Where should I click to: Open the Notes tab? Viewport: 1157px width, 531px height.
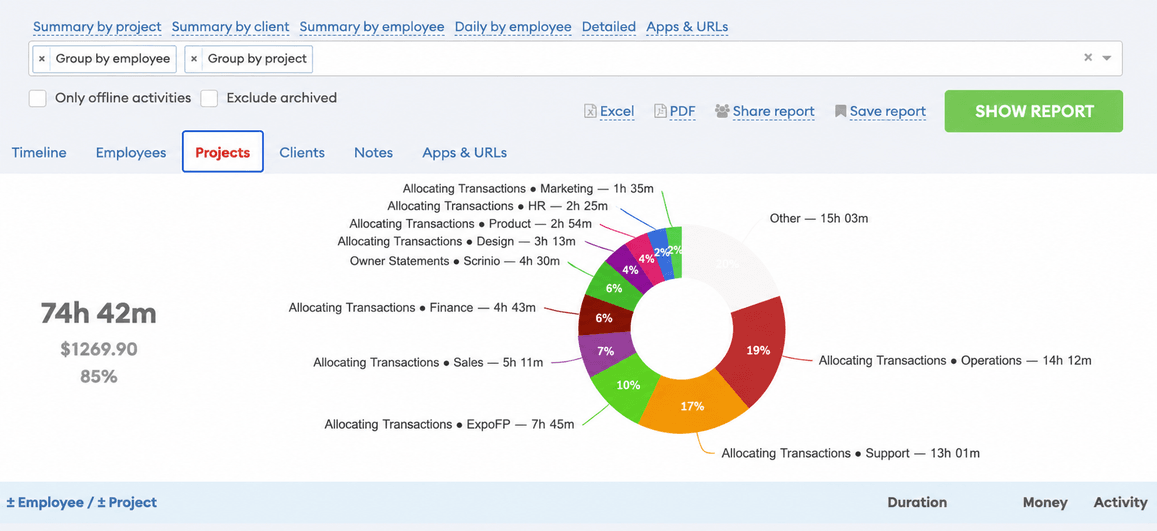[x=373, y=153]
